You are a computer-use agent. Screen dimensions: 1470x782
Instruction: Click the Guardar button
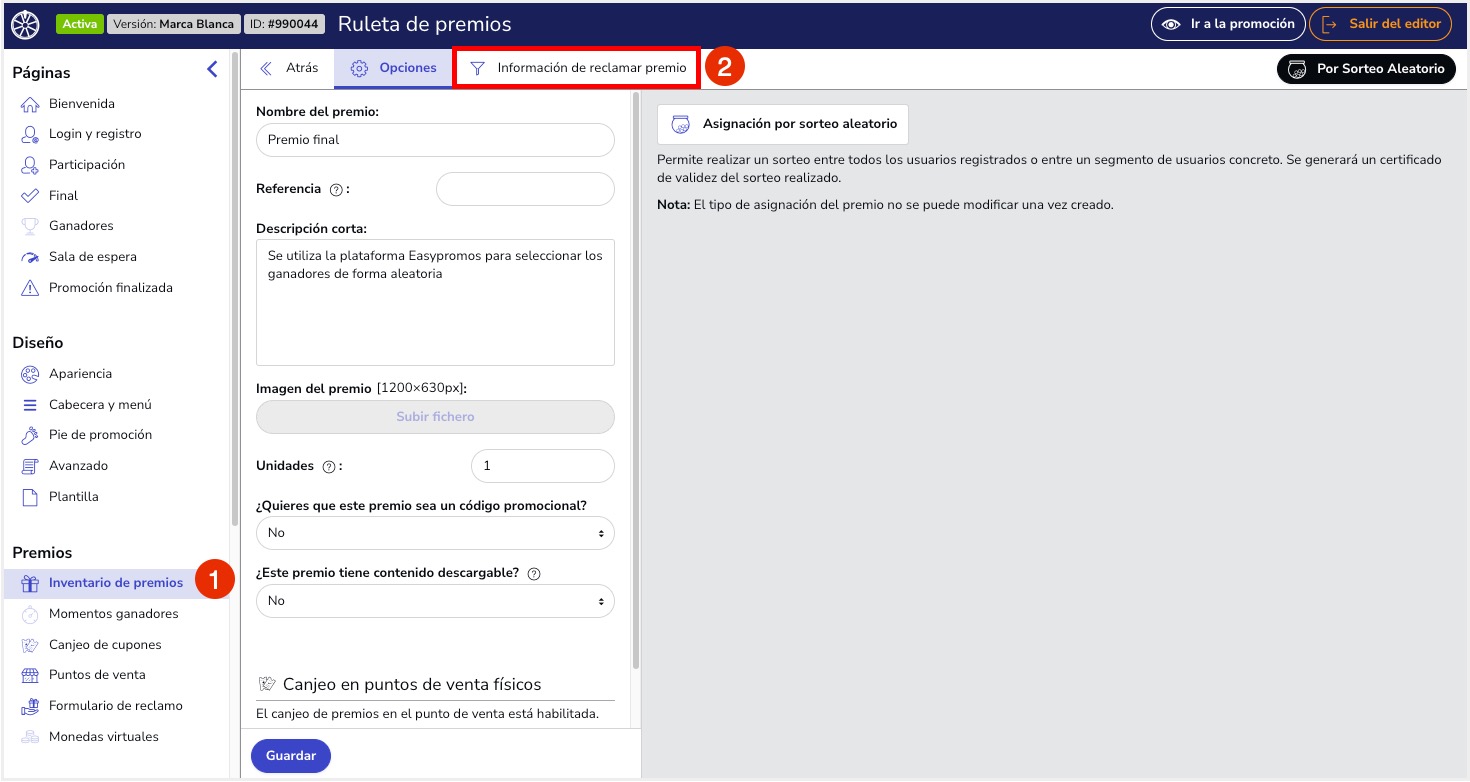tap(291, 756)
